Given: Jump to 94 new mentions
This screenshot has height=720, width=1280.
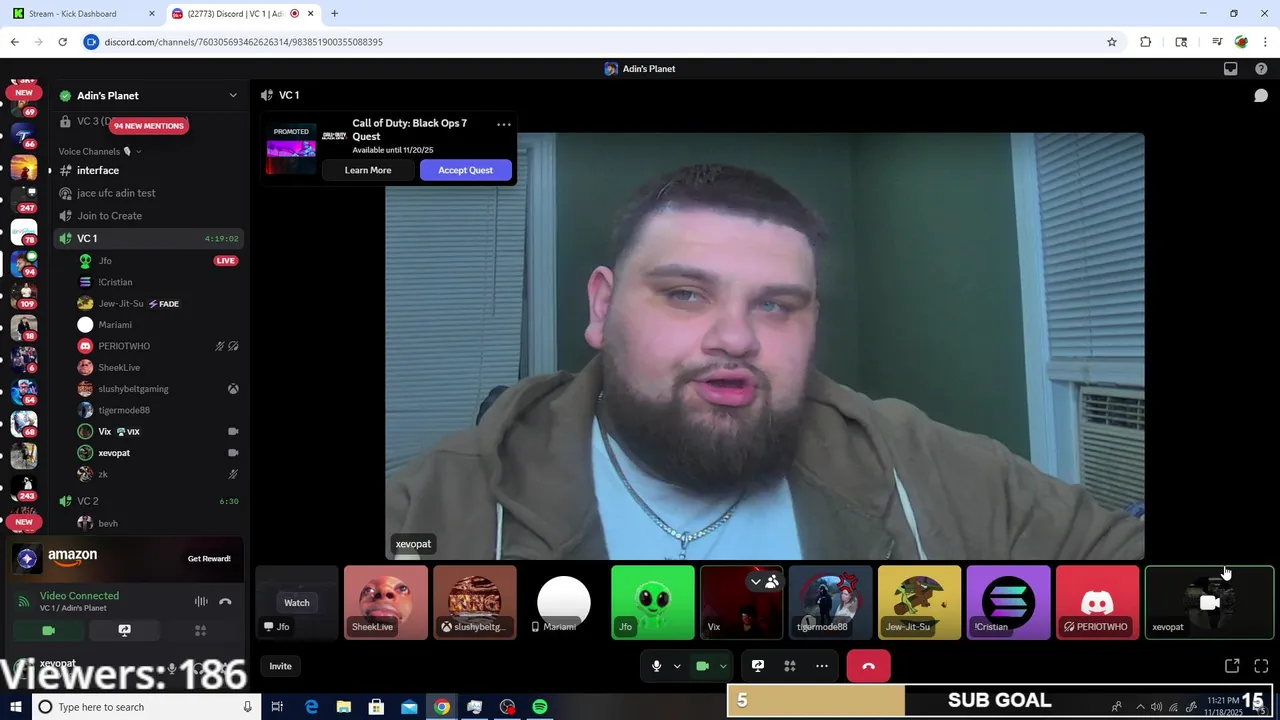Looking at the screenshot, I should click(149, 126).
